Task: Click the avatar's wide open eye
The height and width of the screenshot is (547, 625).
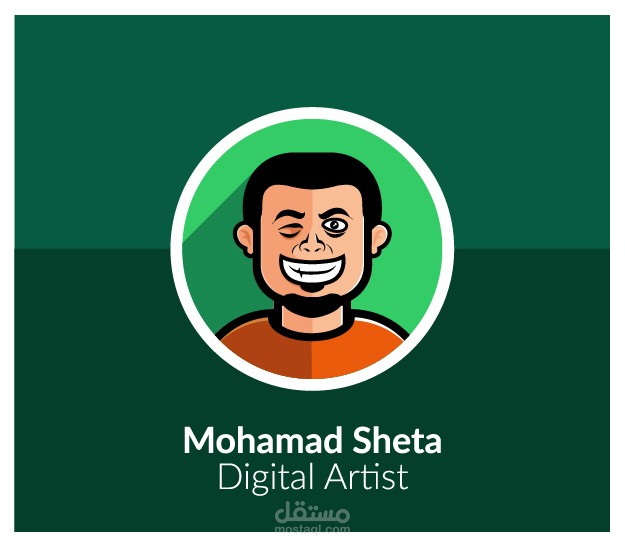Action: [335, 226]
